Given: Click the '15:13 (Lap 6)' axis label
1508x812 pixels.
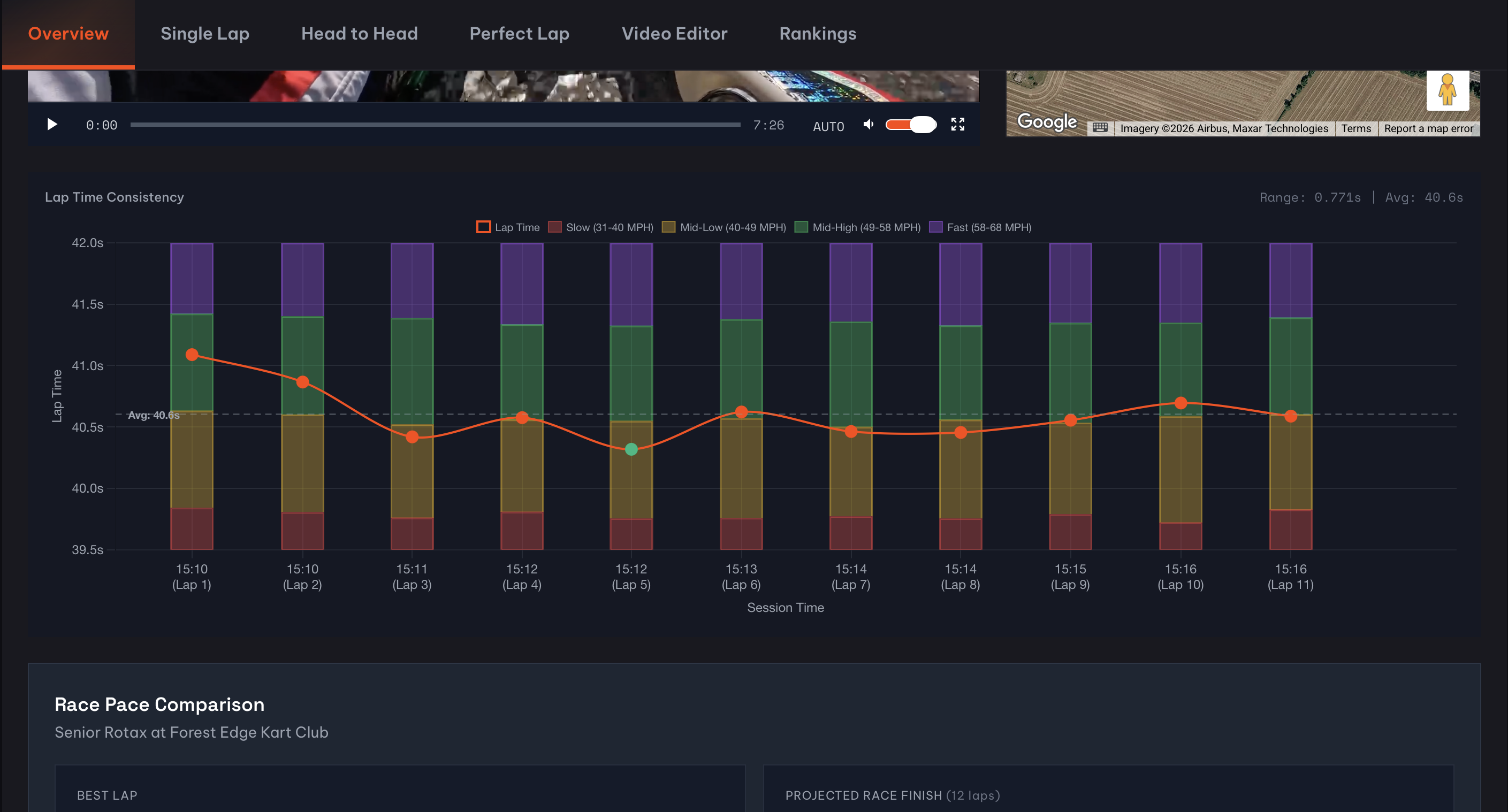Looking at the screenshot, I should 741,577.
